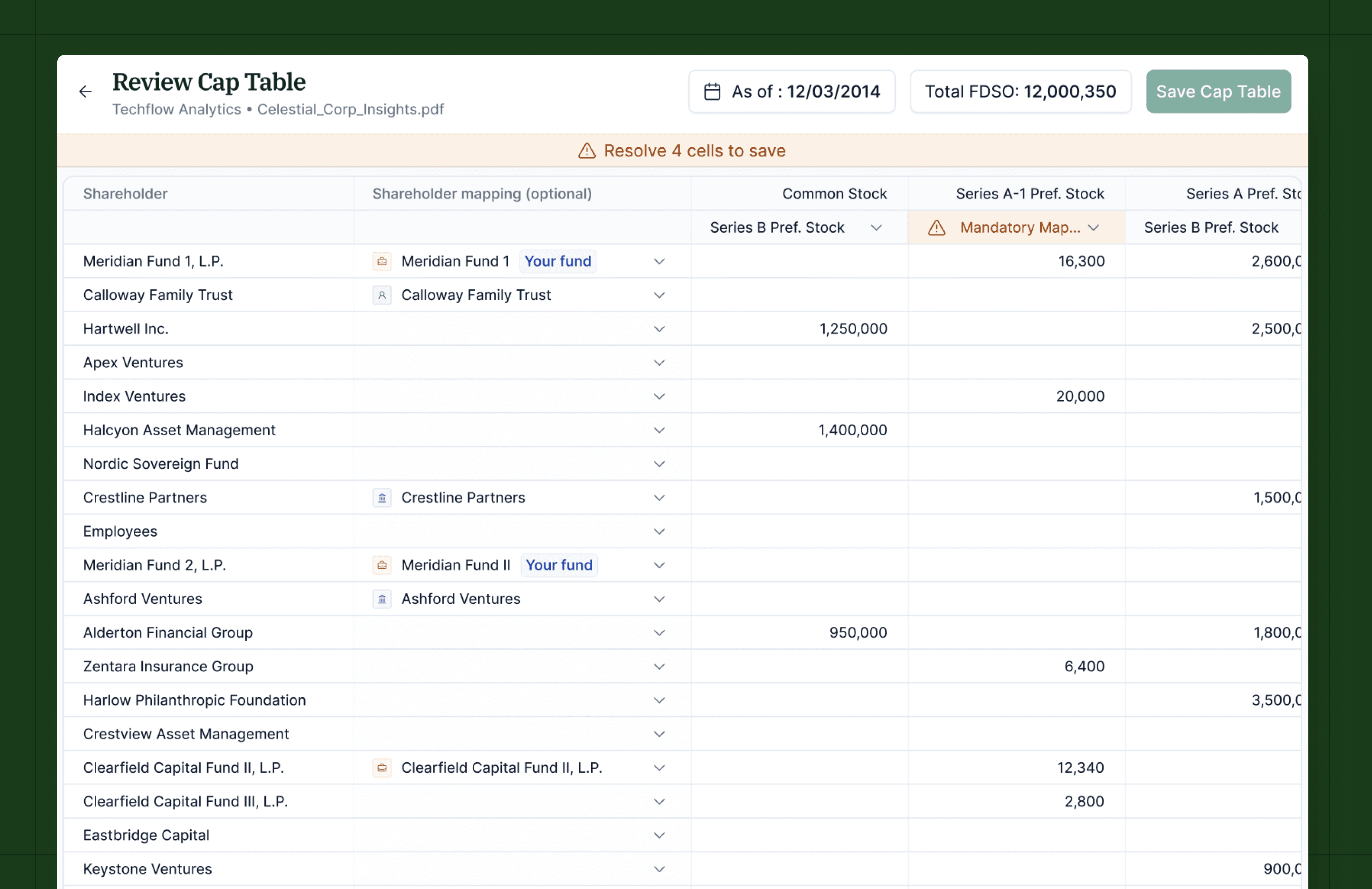Click the person icon beside Calloway Family Trust
The width and height of the screenshot is (1372, 889).
382,294
